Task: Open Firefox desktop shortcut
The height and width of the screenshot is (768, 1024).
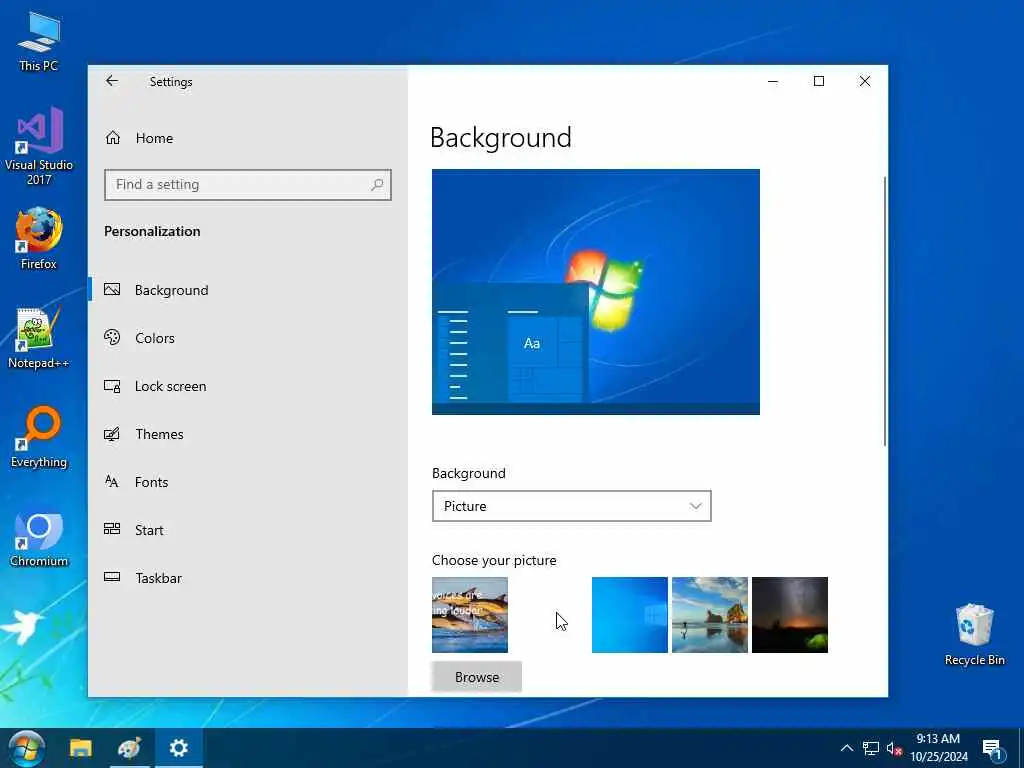Action: (39, 238)
